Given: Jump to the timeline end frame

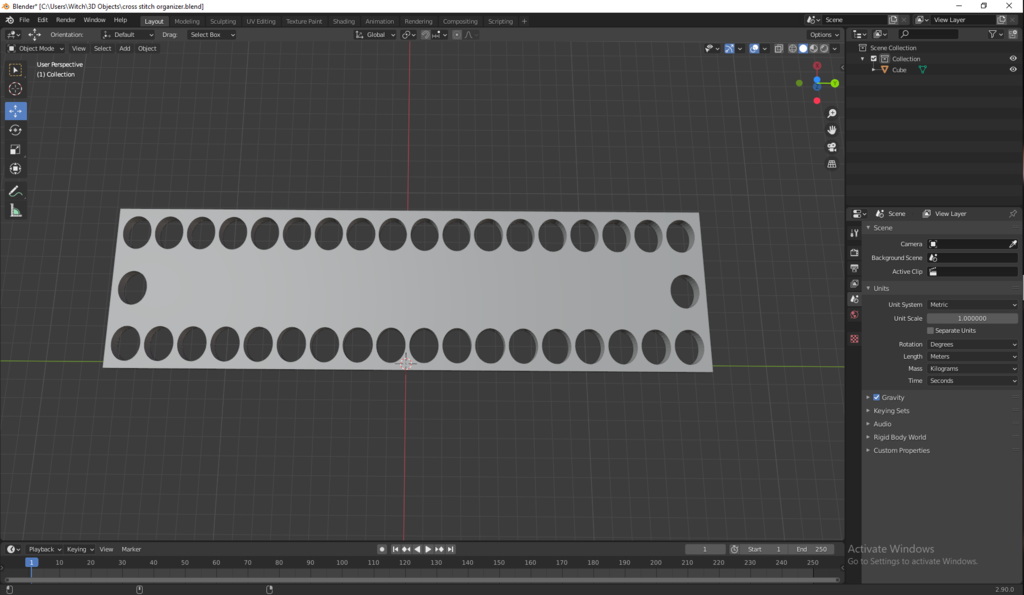Looking at the screenshot, I should pyautogui.click(x=451, y=549).
